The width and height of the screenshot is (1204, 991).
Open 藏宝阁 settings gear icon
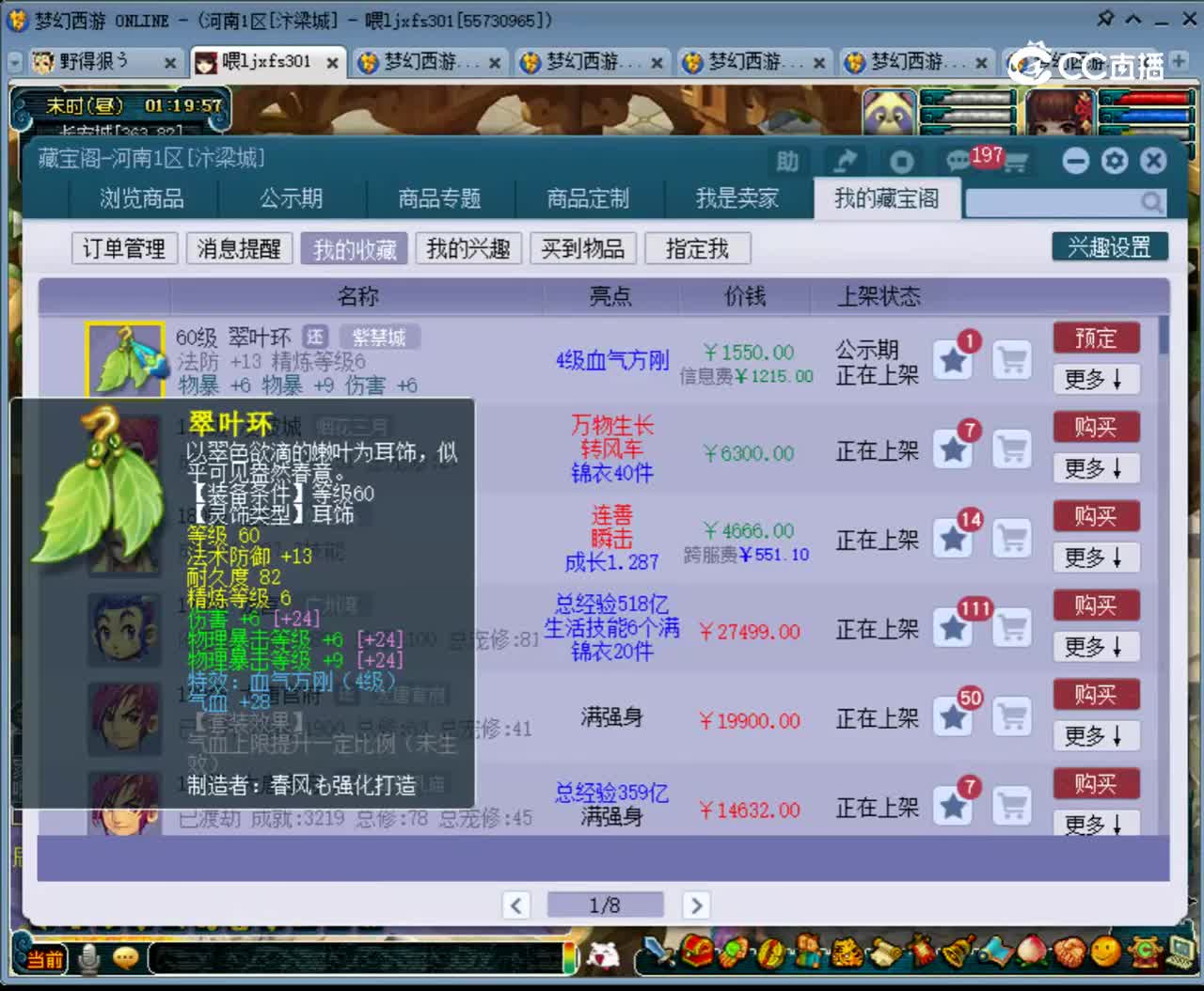coord(1115,161)
